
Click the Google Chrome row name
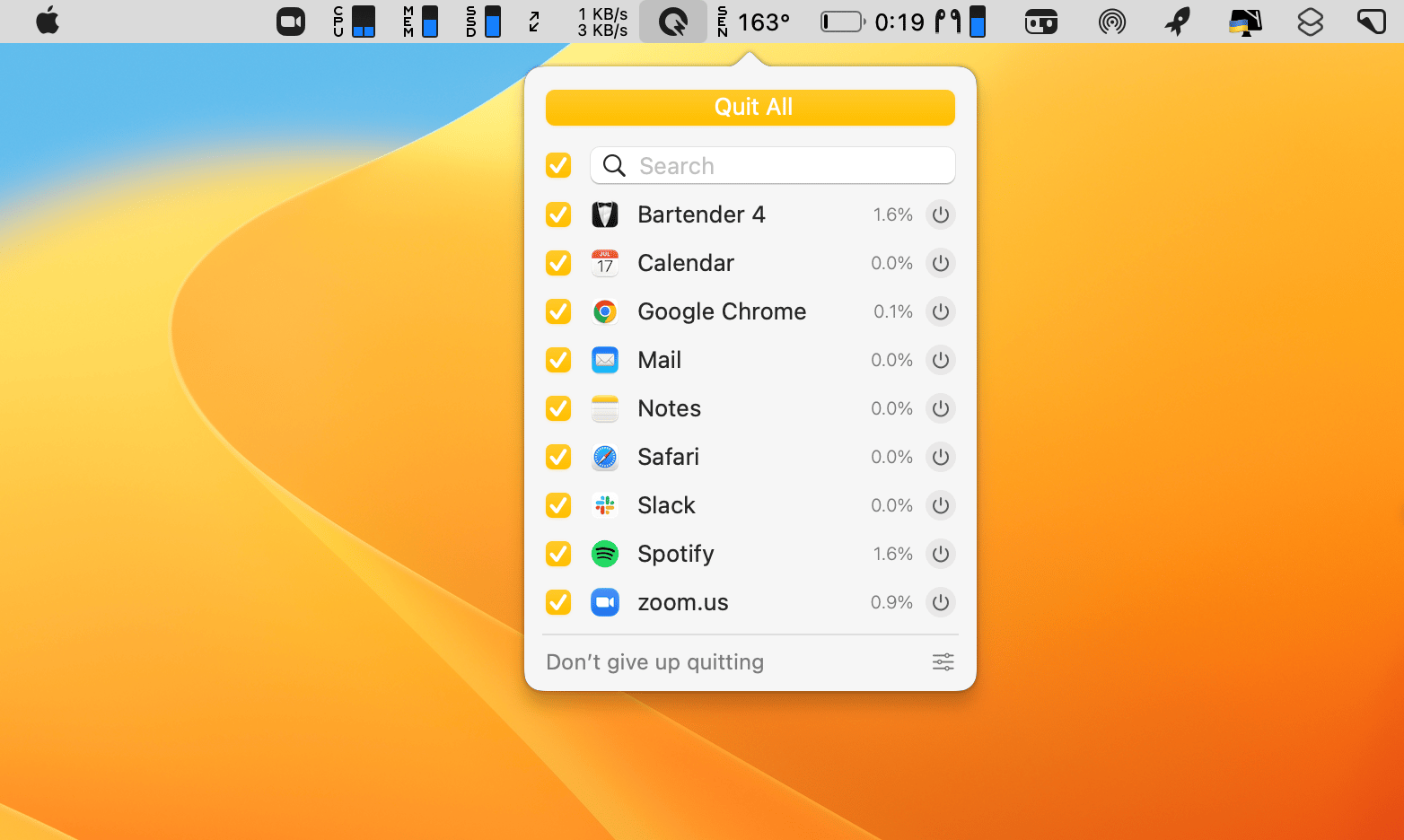722,311
